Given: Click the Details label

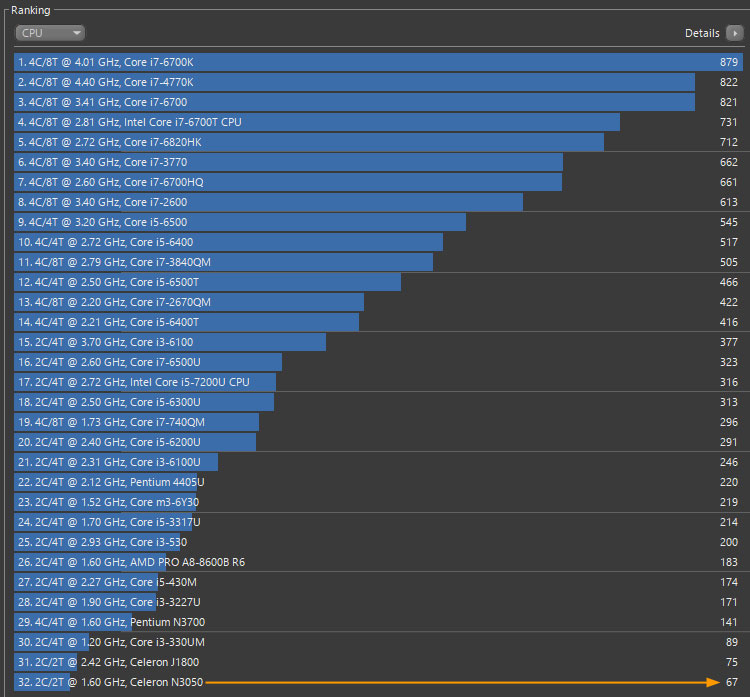Looking at the screenshot, I should [x=702, y=33].
